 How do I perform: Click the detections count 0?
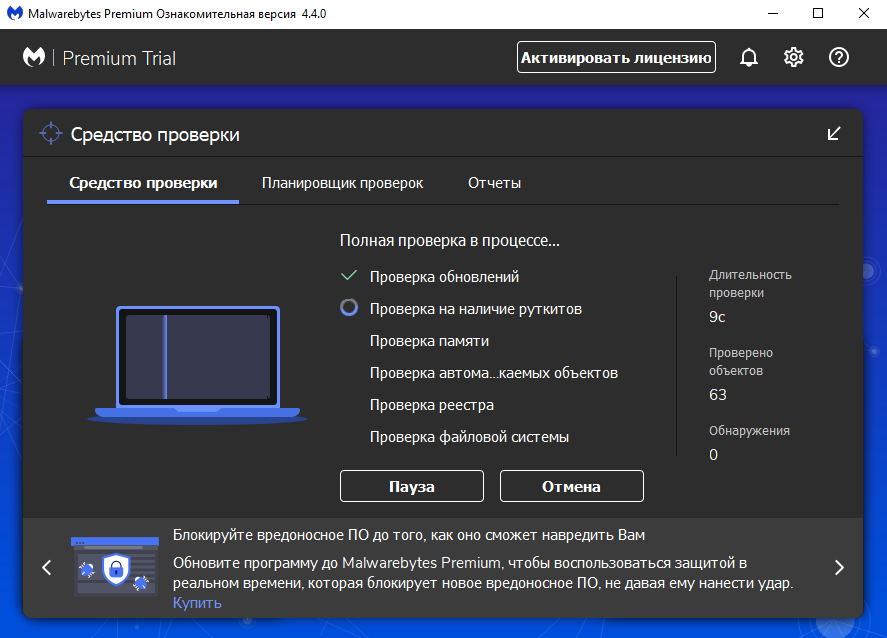tap(713, 455)
